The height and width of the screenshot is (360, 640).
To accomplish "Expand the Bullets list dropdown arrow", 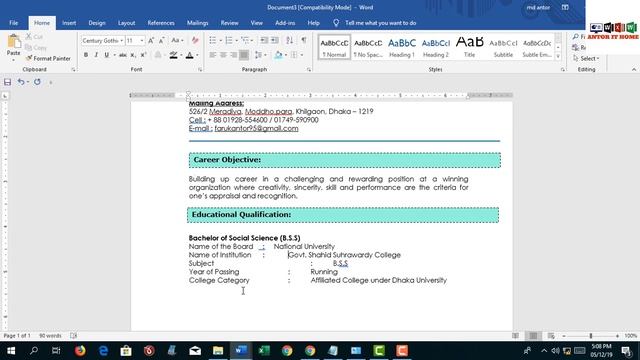I will tap(220, 40).
